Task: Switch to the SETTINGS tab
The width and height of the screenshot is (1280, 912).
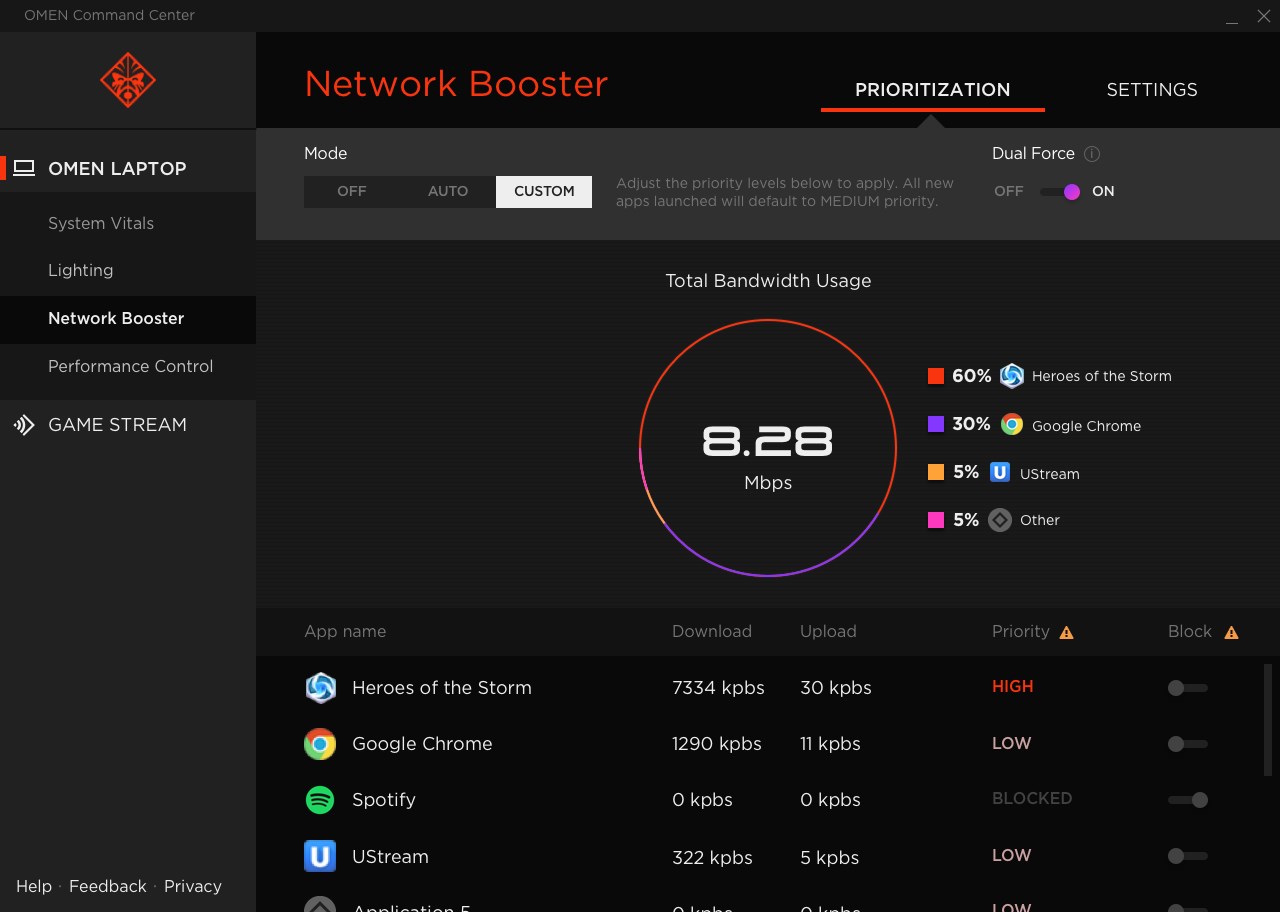Action: (1151, 89)
